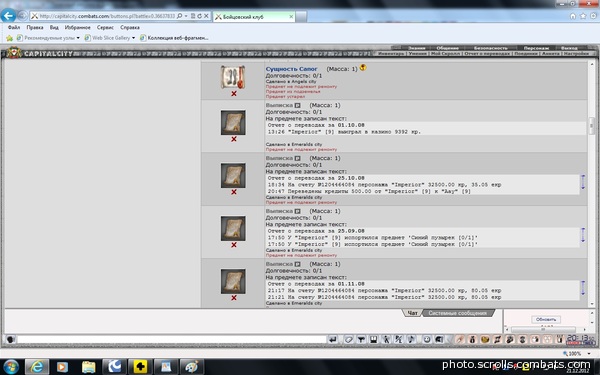
Task: Switch to the Чат tab
Action: 412,313
